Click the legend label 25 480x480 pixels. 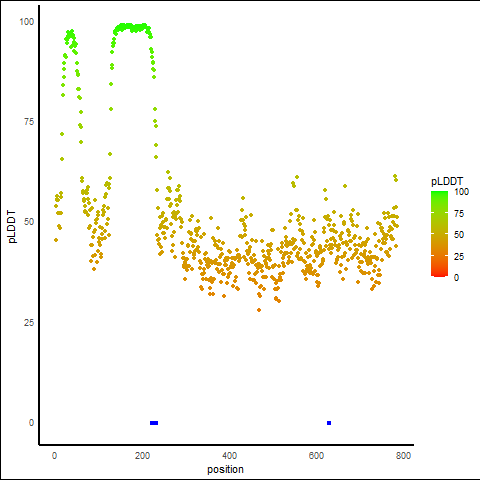(459, 257)
